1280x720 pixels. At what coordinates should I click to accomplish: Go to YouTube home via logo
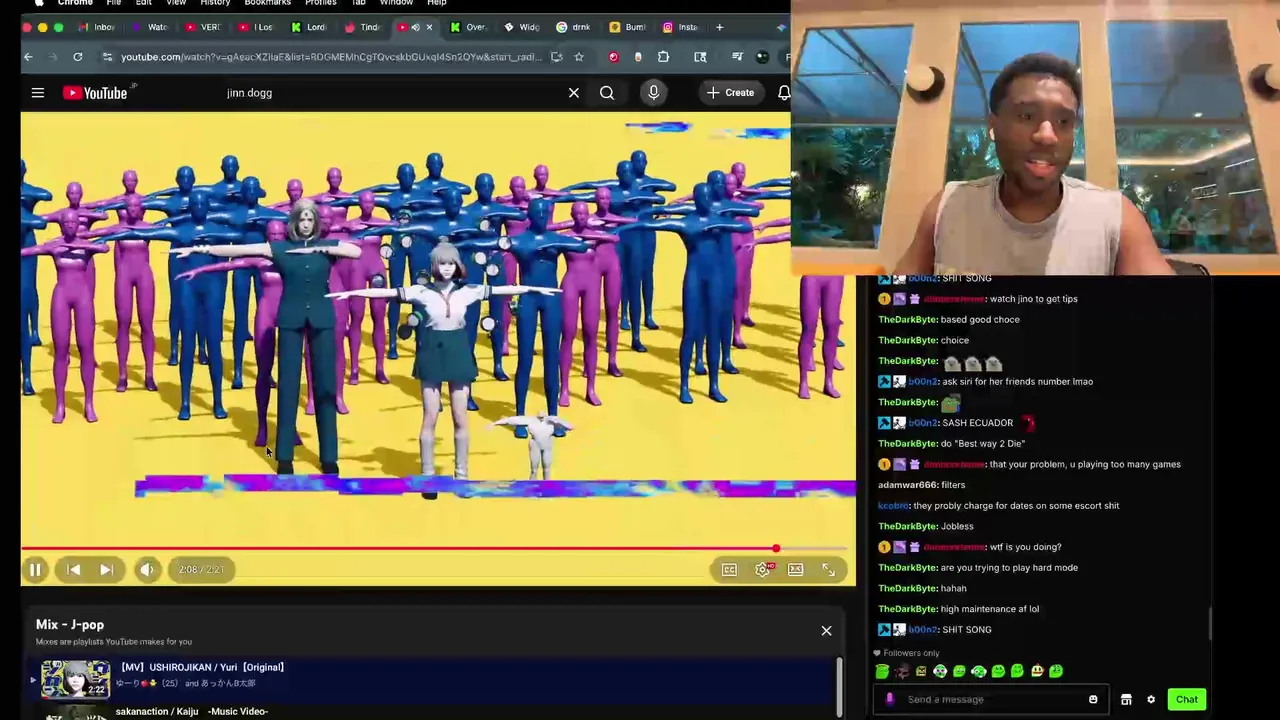click(97, 93)
